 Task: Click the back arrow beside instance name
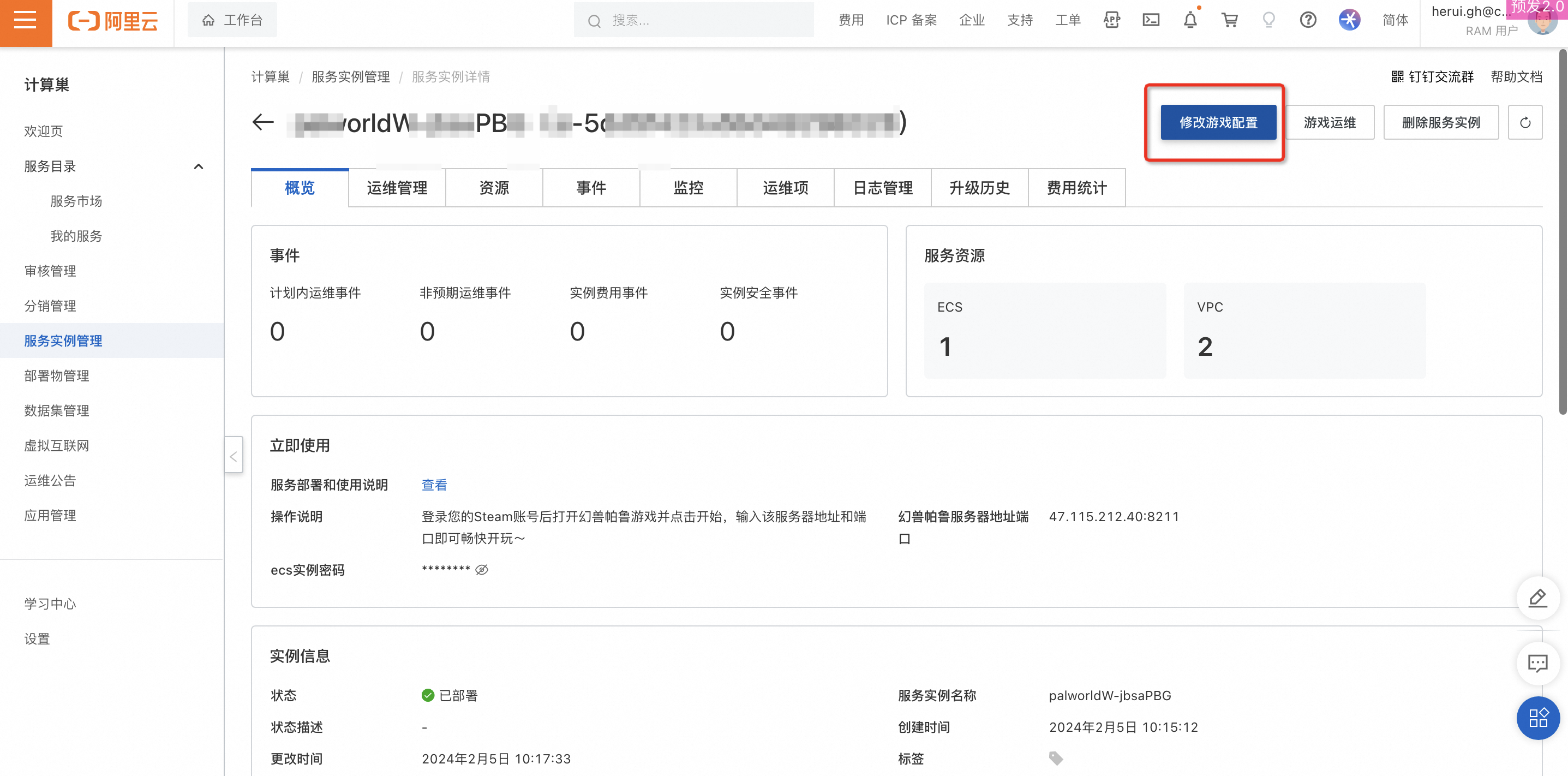coord(263,122)
